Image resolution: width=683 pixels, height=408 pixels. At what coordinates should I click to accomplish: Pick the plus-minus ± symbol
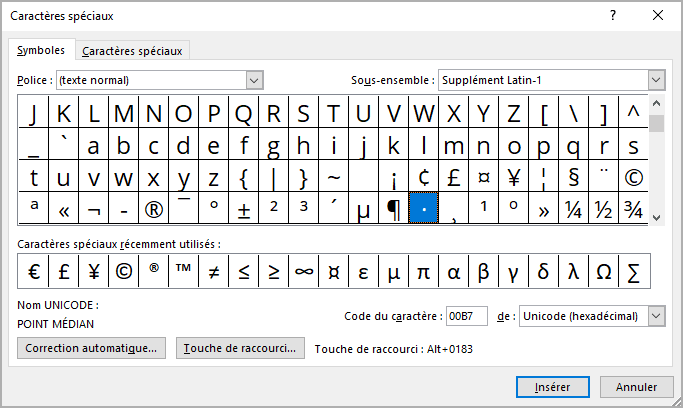[243, 208]
